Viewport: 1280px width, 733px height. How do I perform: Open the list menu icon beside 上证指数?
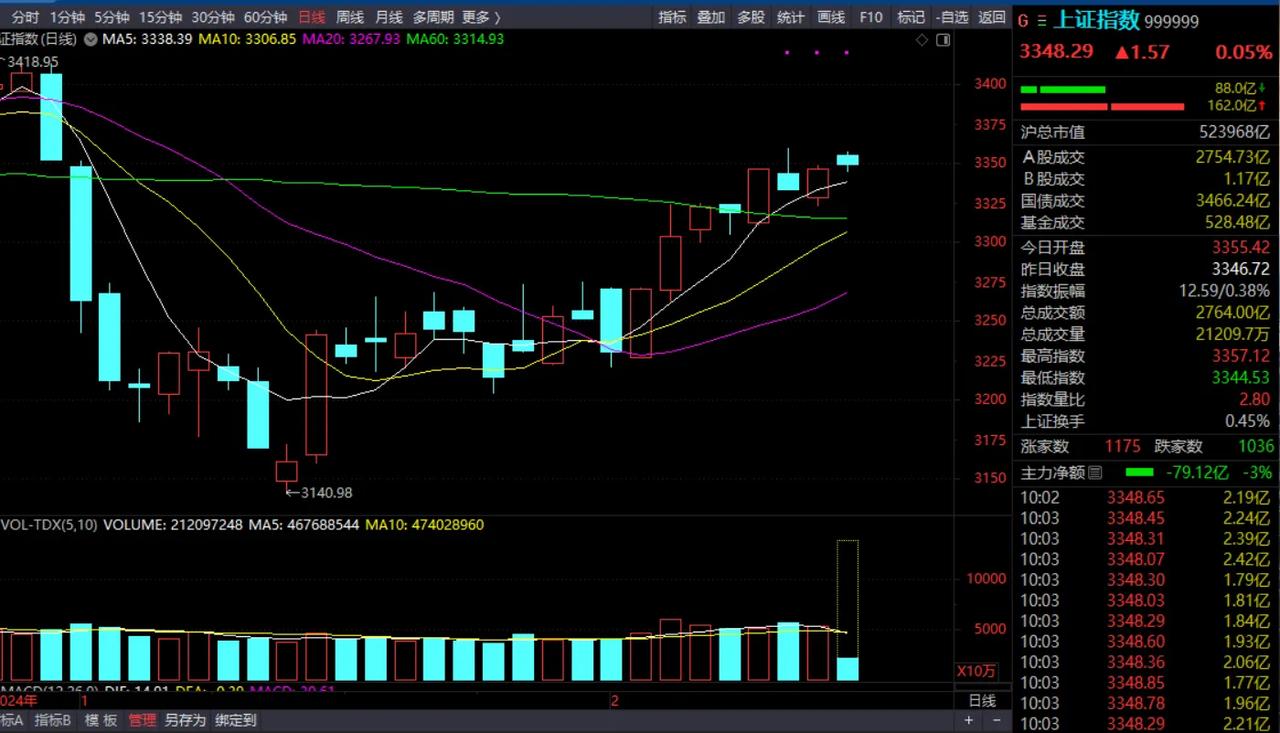[1042, 20]
